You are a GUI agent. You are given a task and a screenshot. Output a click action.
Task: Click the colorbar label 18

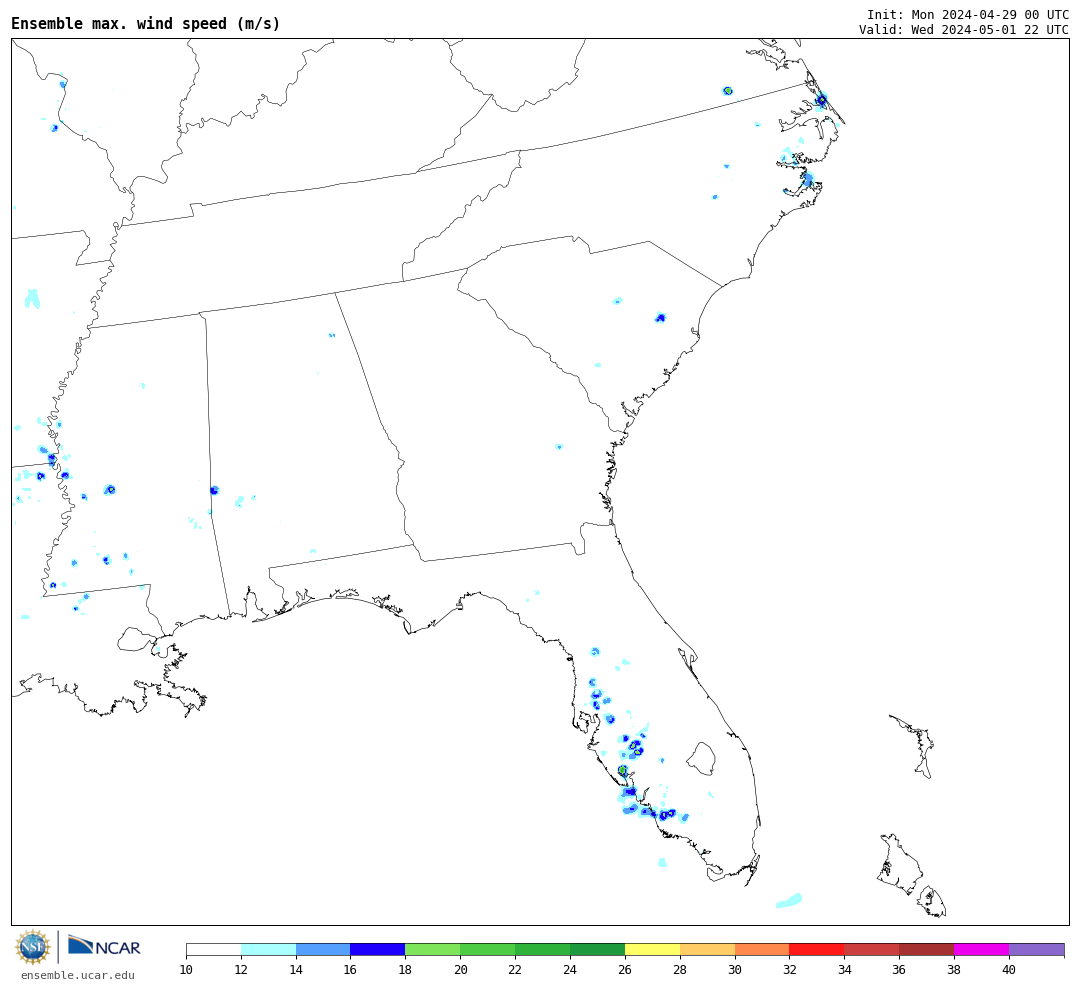pyautogui.click(x=405, y=970)
